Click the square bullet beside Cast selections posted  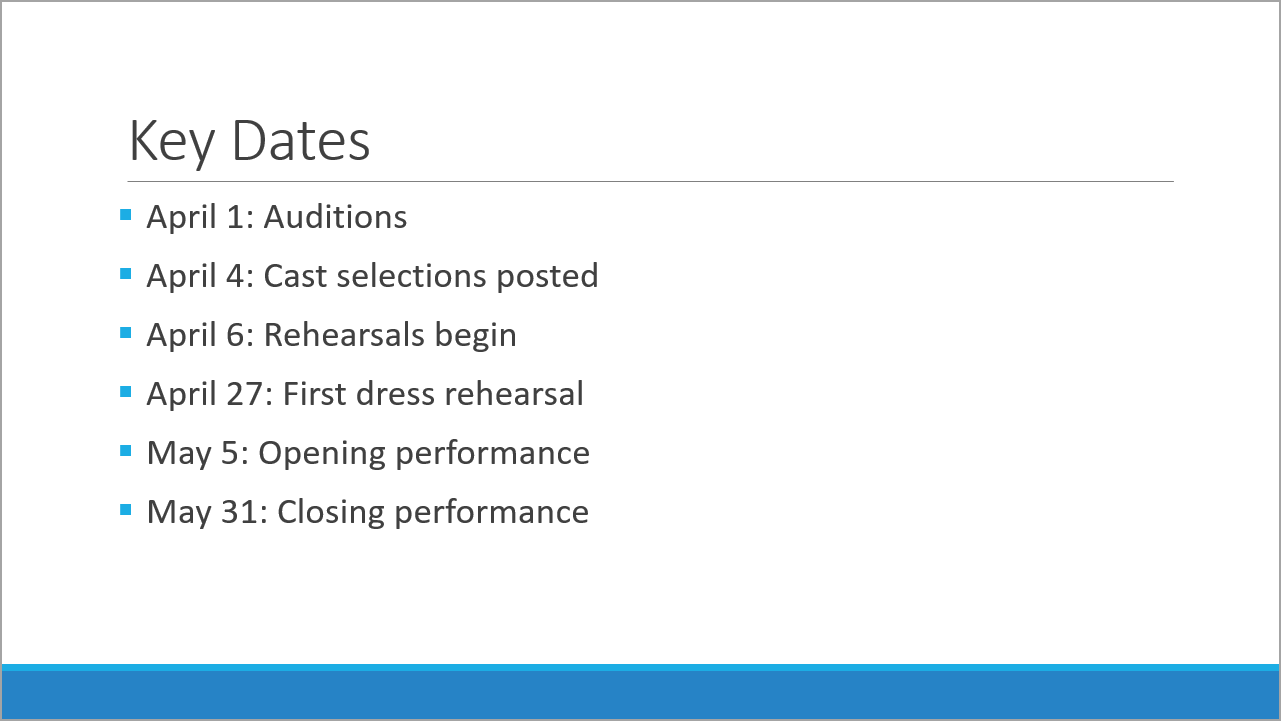125,273
